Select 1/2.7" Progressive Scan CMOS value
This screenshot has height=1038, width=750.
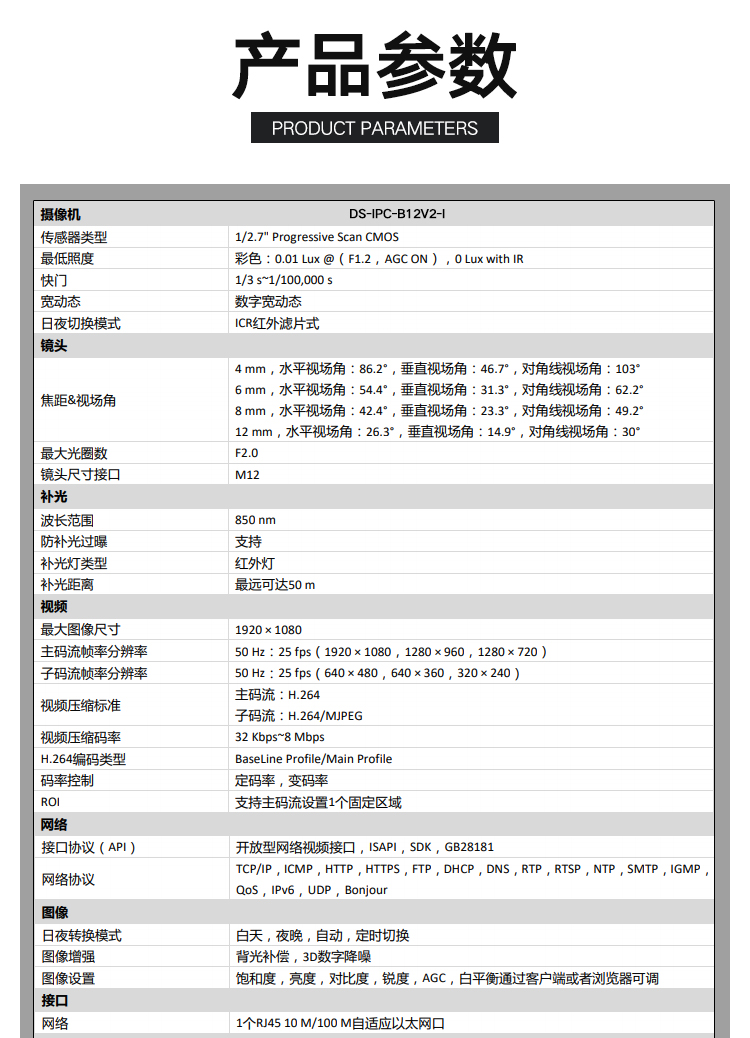[x=316, y=237]
